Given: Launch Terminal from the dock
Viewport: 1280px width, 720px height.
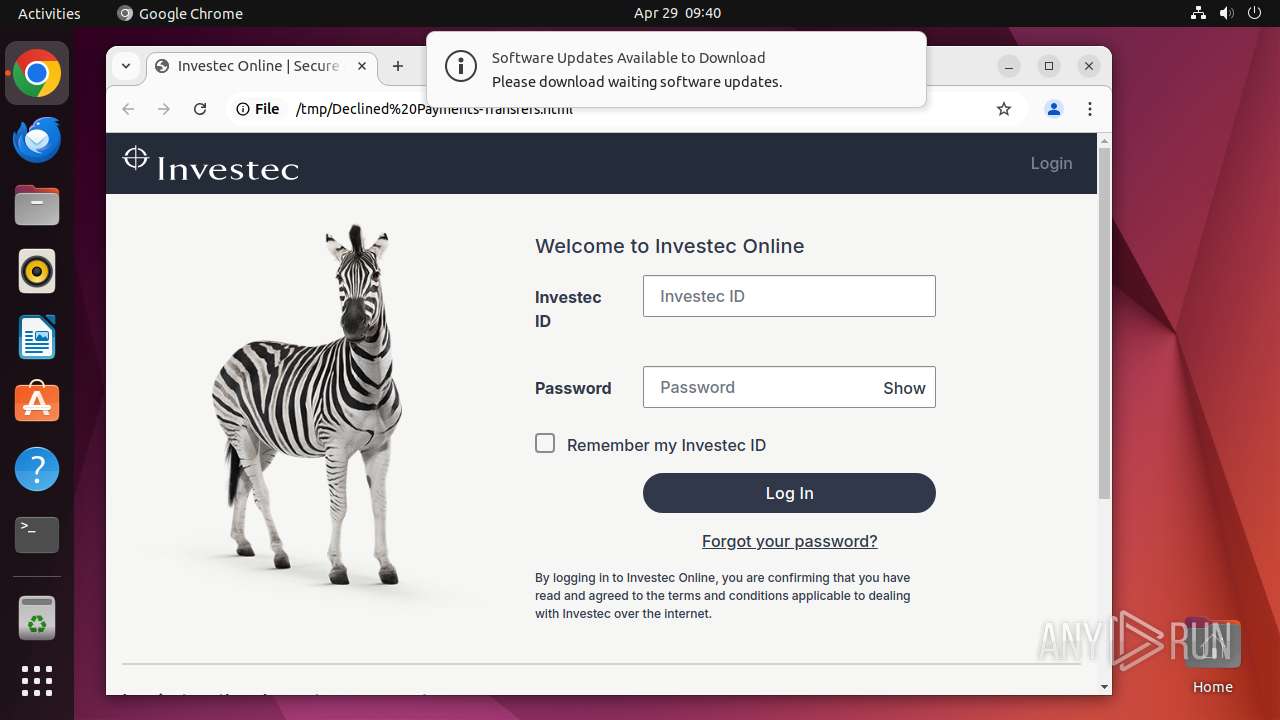Looking at the screenshot, I should [x=37, y=535].
